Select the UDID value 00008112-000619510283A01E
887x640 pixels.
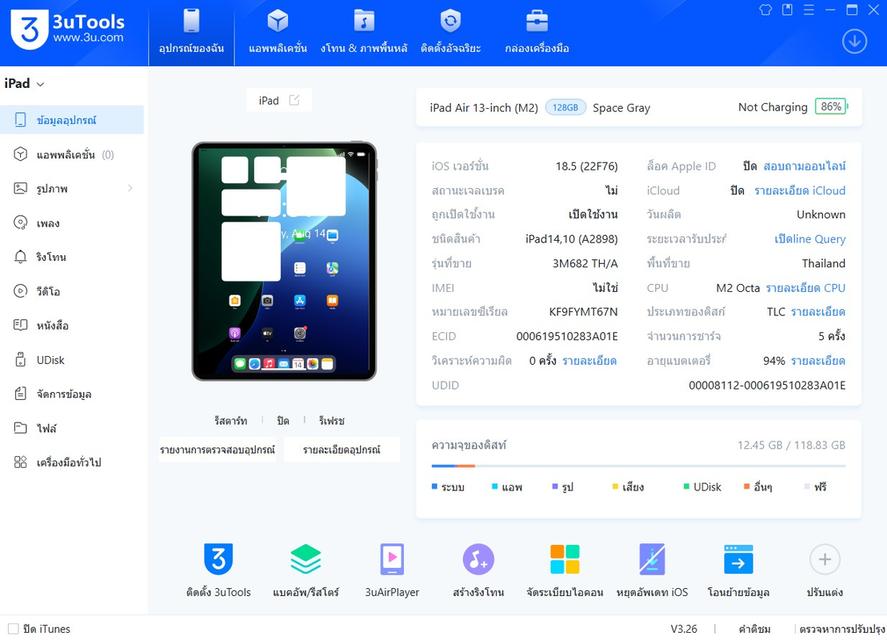(x=767, y=385)
